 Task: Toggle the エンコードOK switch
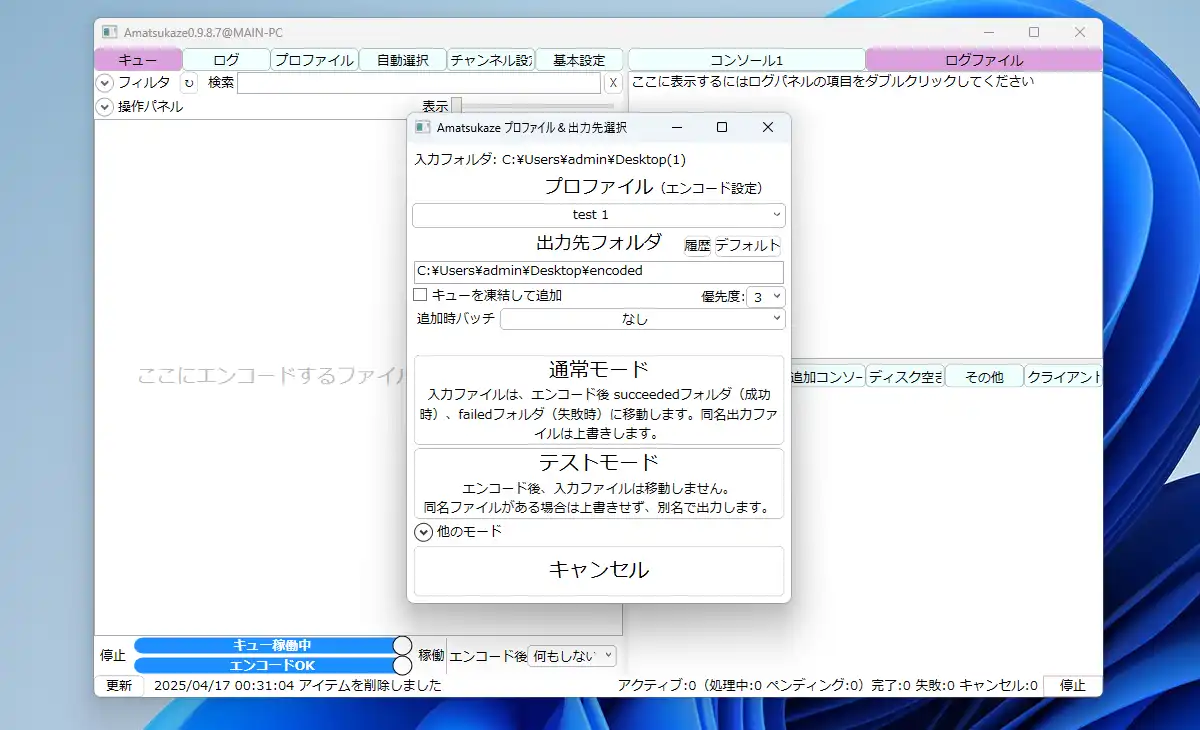coord(273,665)
